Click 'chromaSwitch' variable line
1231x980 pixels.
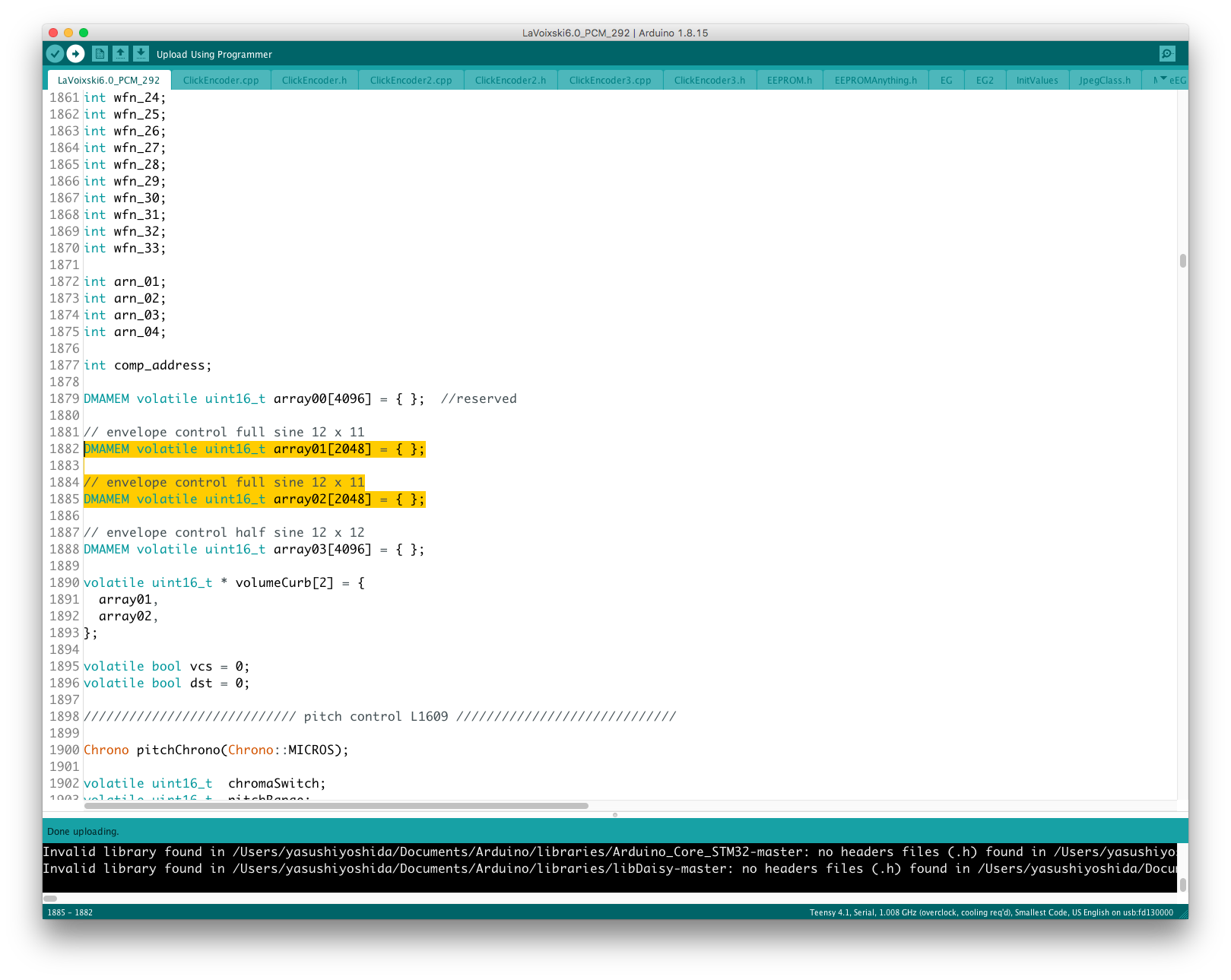click(x=205, y=784)
